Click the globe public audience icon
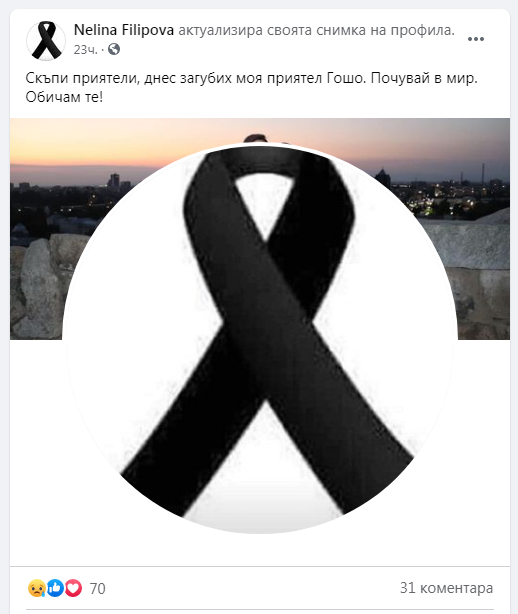The height and width of the screenshot is (614, 518). tap(114, 49)
